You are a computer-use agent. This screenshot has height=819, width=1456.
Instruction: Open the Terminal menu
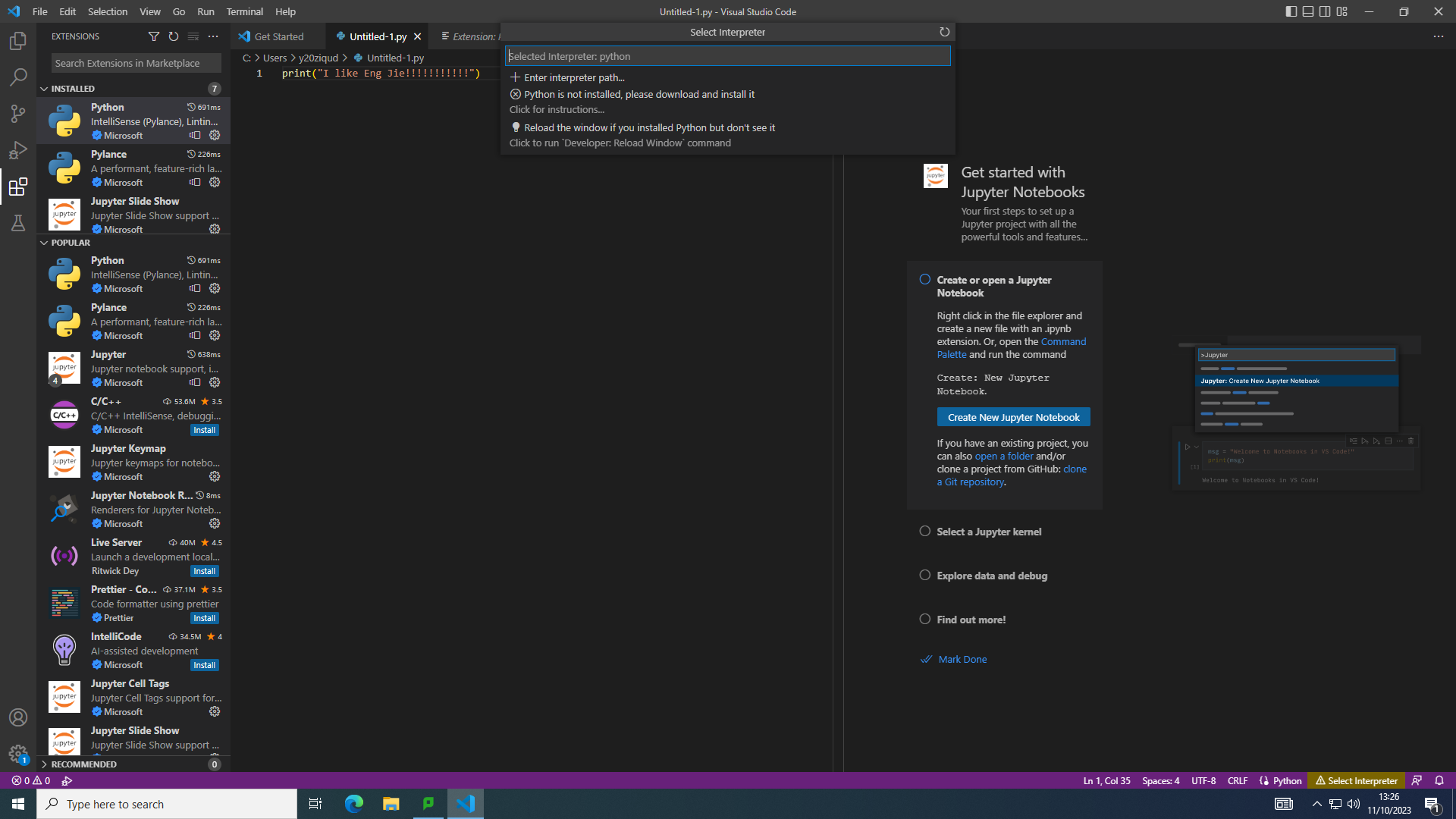pos(244,11)
